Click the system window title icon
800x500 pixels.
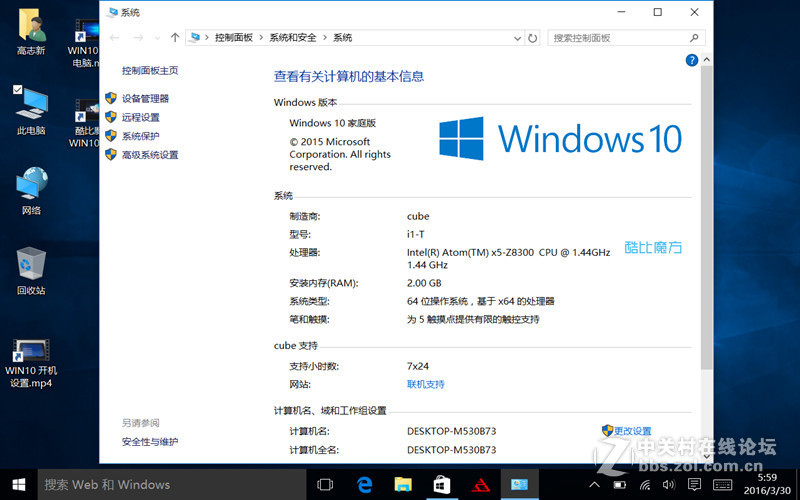(112, 12)
